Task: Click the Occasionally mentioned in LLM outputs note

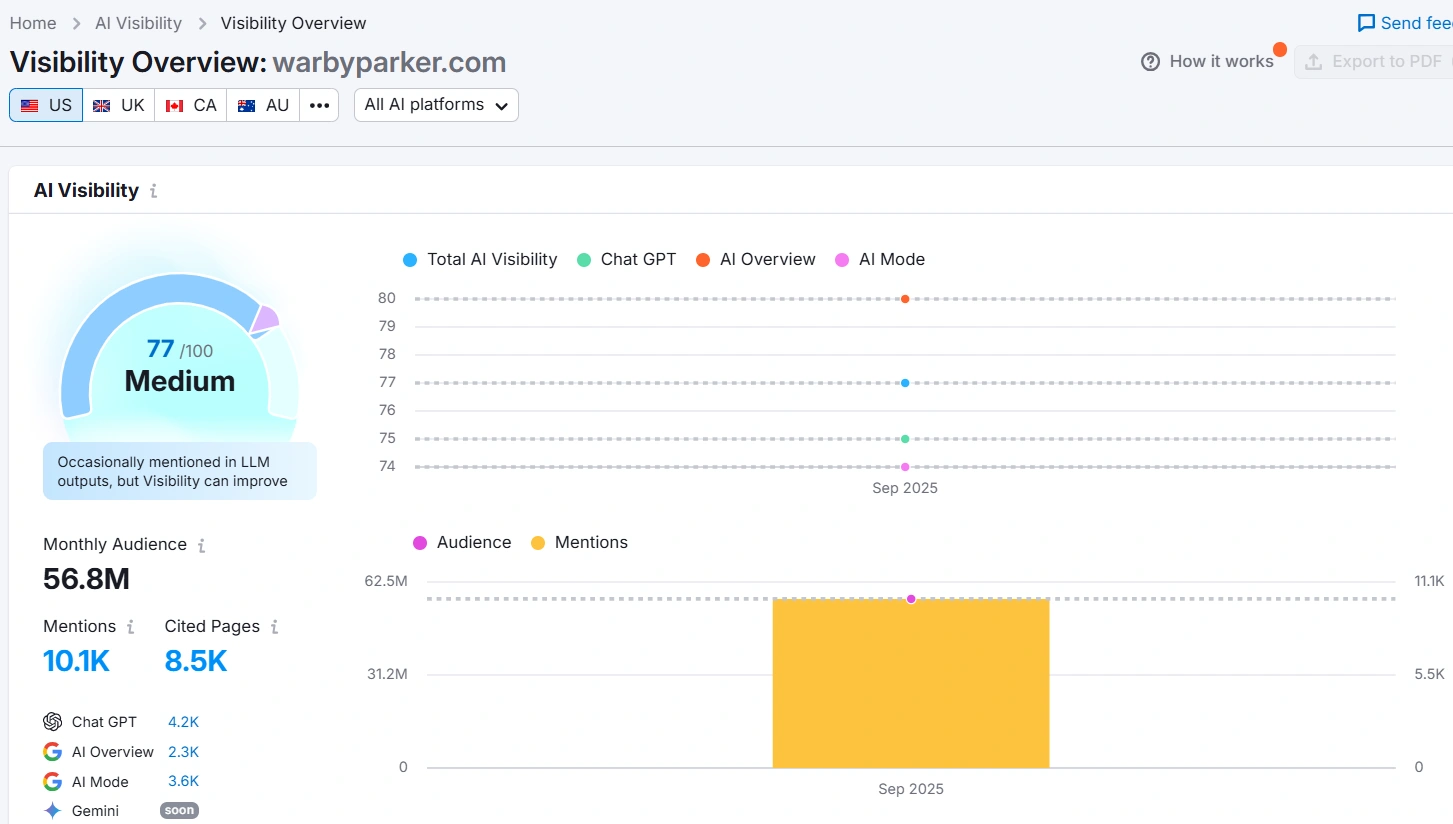Action: pos(180,471)
